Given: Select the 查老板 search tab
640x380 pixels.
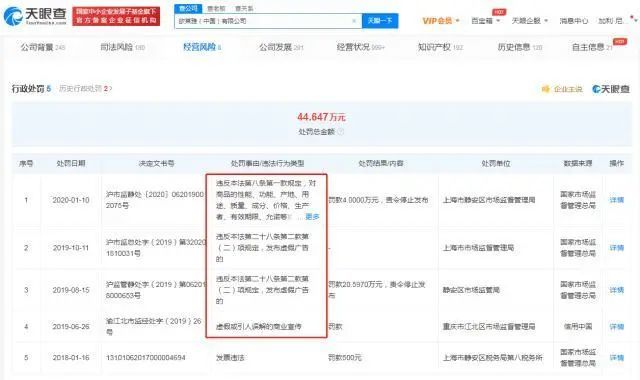Looking at the screenshot, I should pos(216,8).
